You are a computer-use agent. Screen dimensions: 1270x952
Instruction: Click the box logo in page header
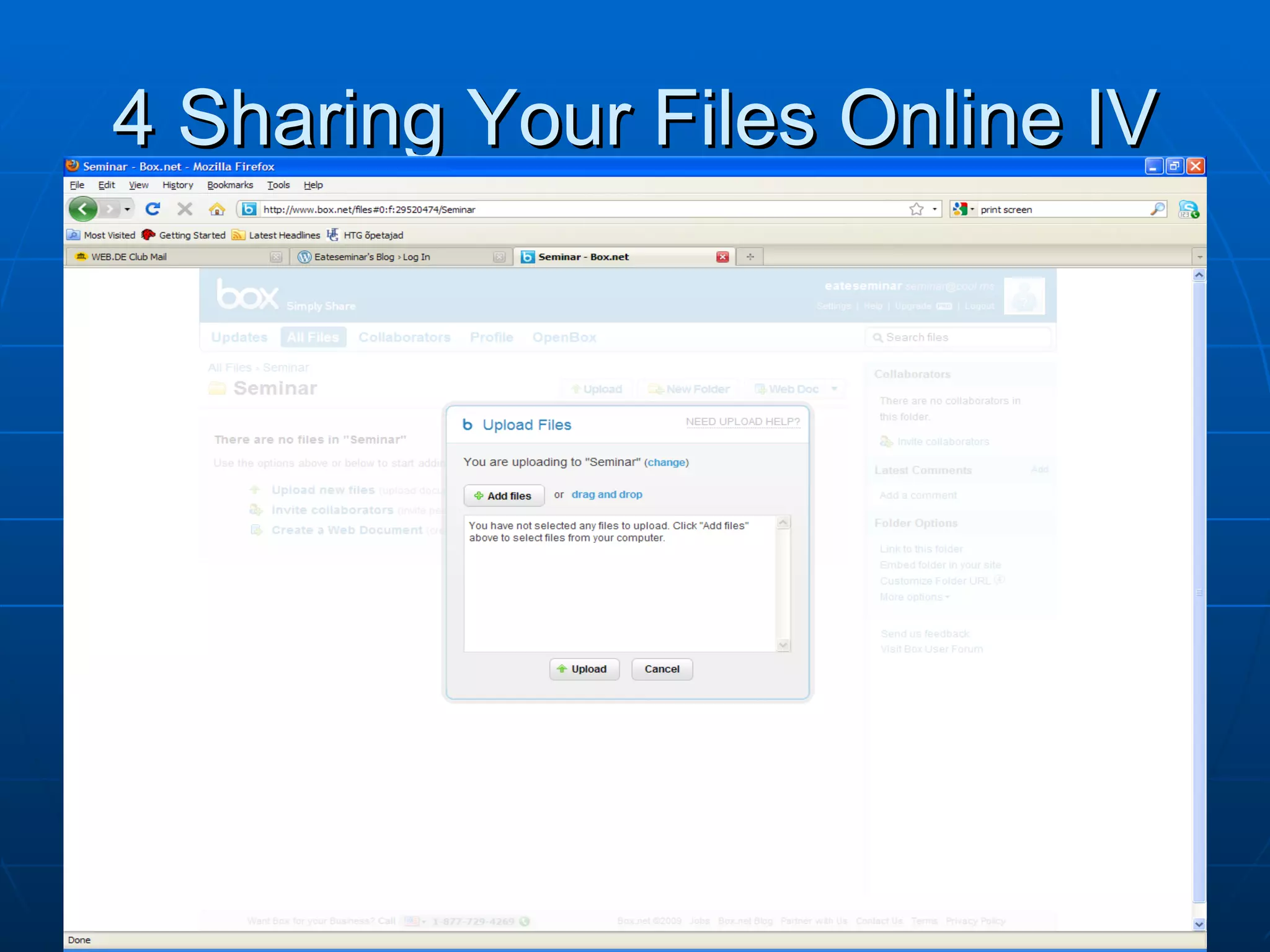(x=248, y=294)
